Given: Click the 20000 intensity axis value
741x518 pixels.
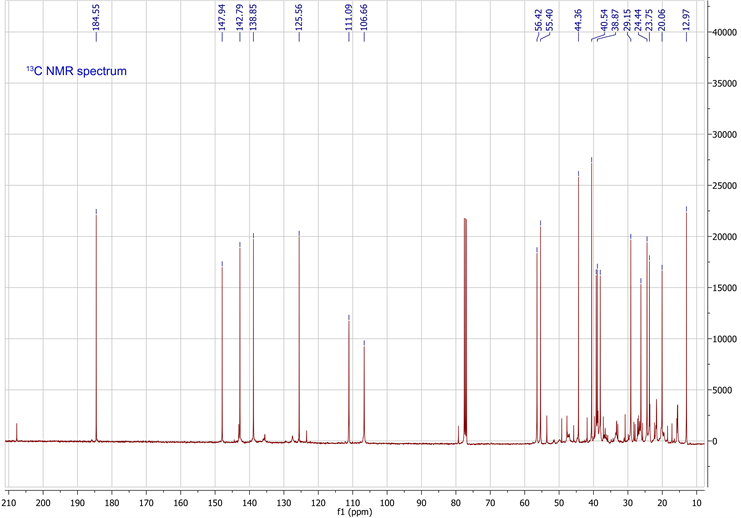Looking at the screenshot, I should coord(724,237).
